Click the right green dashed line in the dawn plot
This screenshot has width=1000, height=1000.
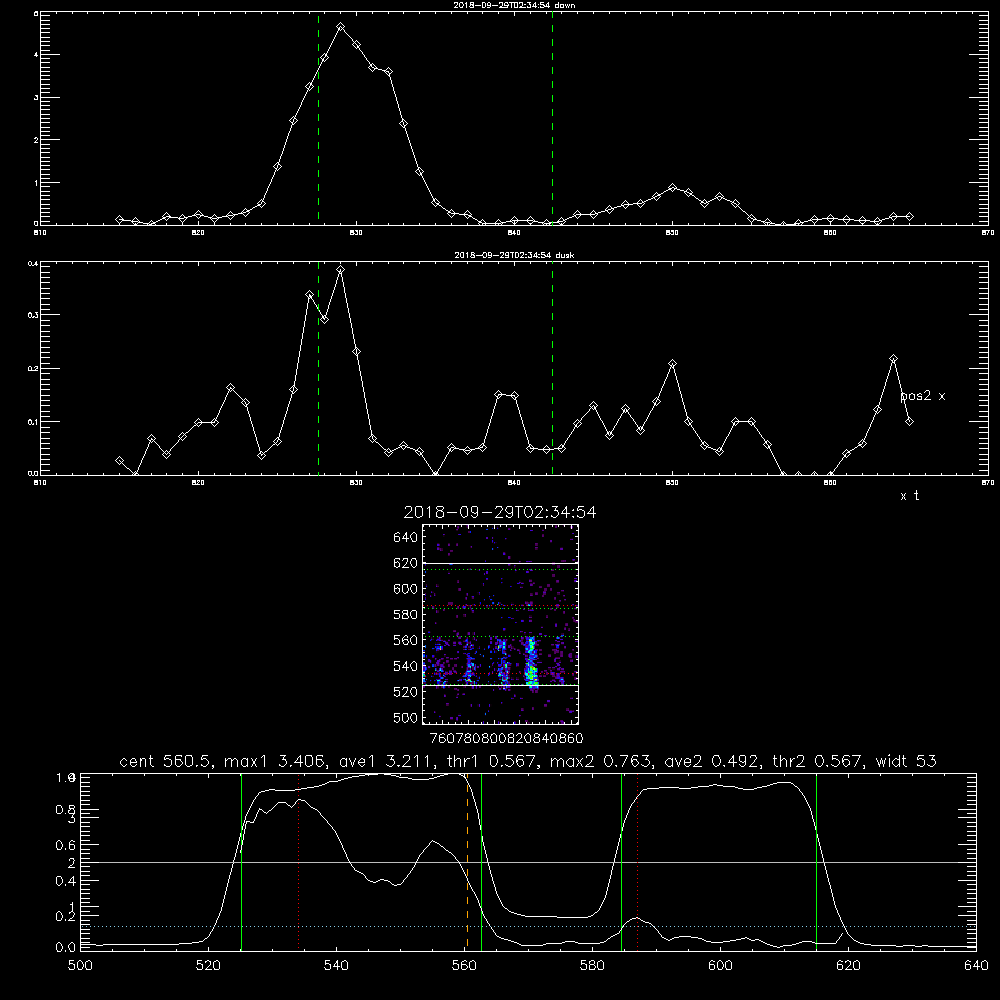point(552,119)
